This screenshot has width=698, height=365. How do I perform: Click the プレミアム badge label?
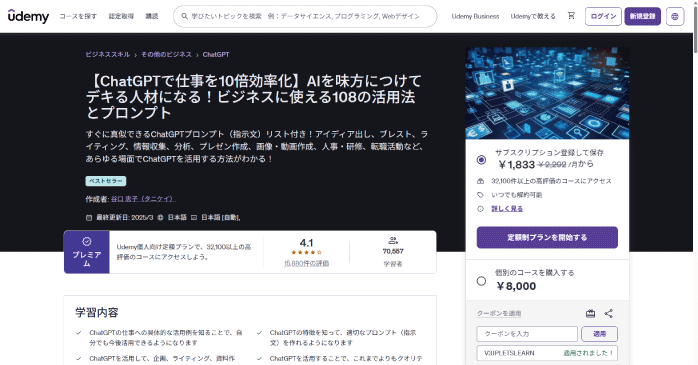(87, 259)
